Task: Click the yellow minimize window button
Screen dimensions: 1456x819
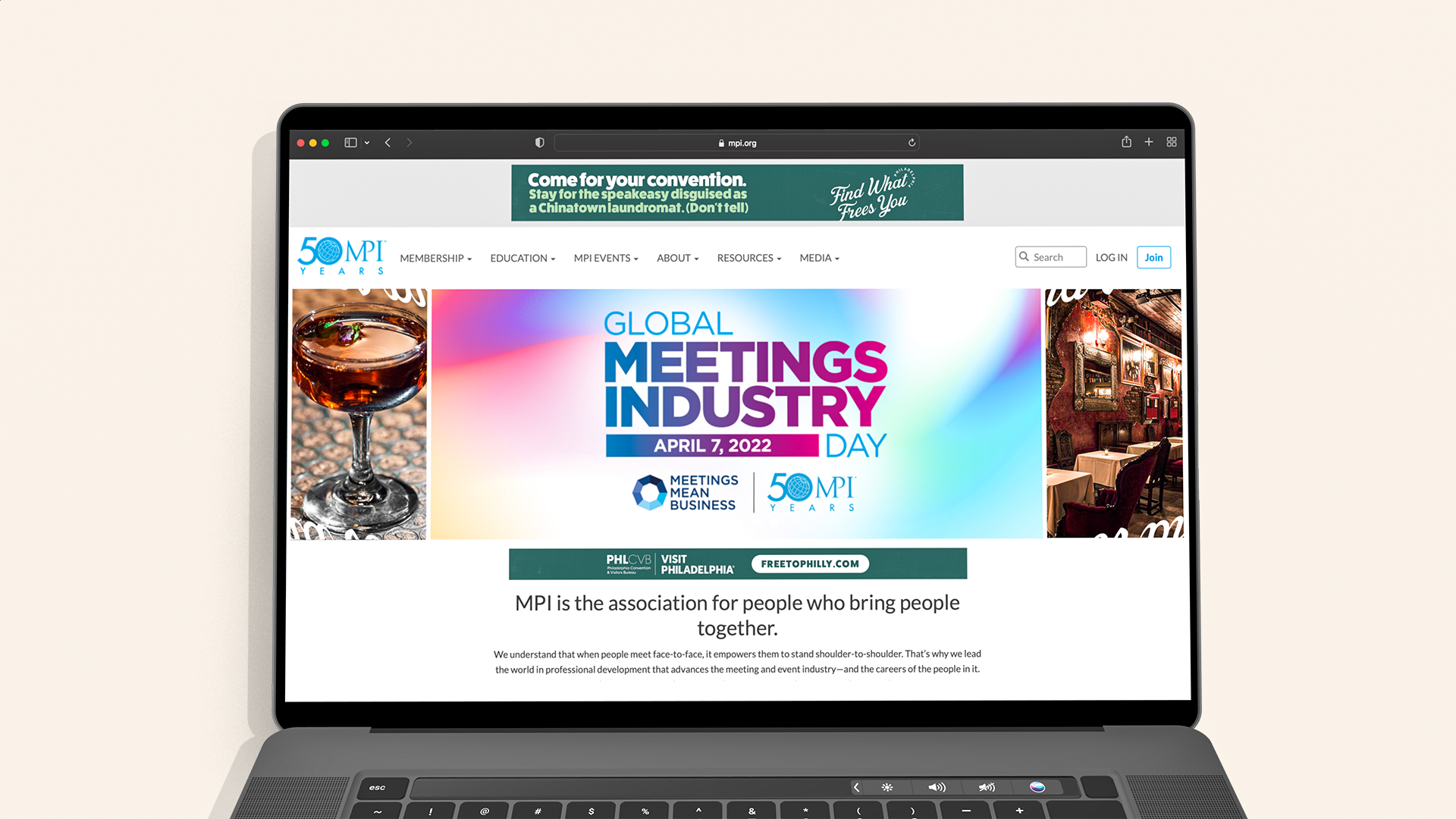Action: tap(313, 143)
